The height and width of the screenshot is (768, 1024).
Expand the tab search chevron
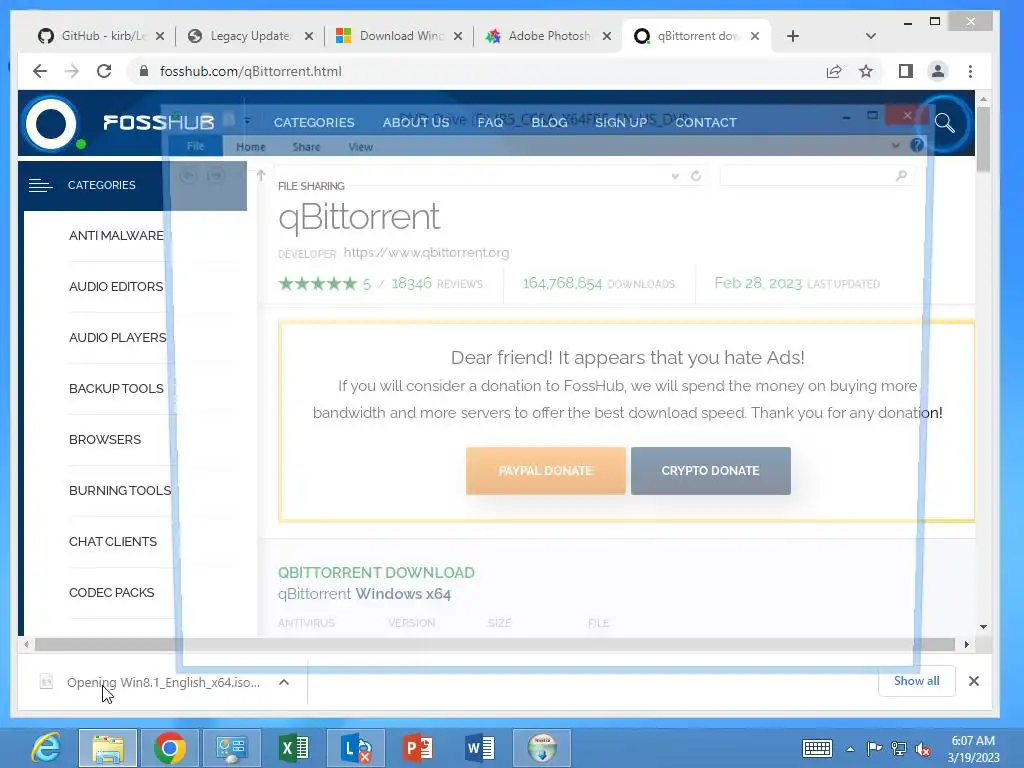871,36
